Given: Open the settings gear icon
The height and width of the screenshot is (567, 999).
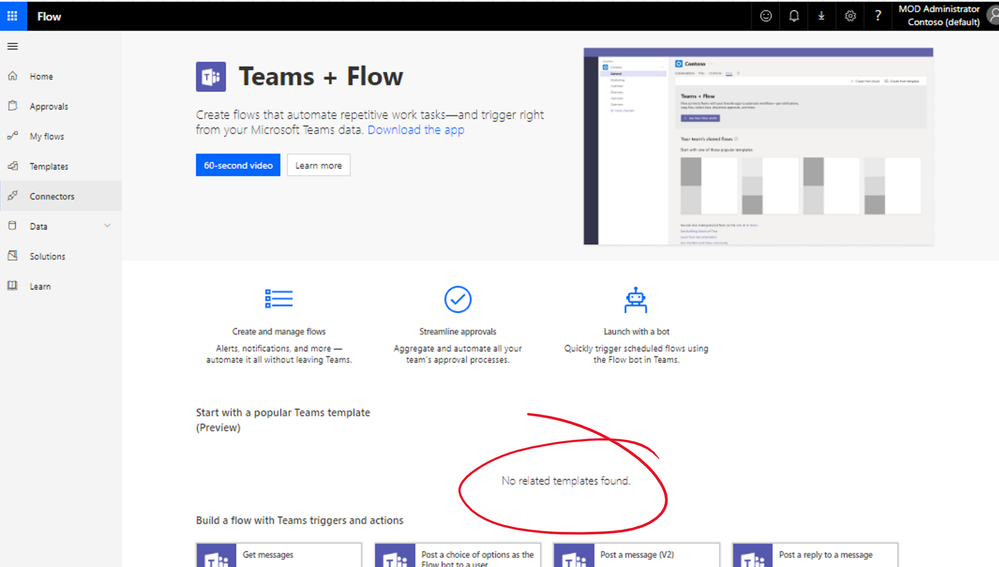Looking at the screenshot, I should coord(850,16).
